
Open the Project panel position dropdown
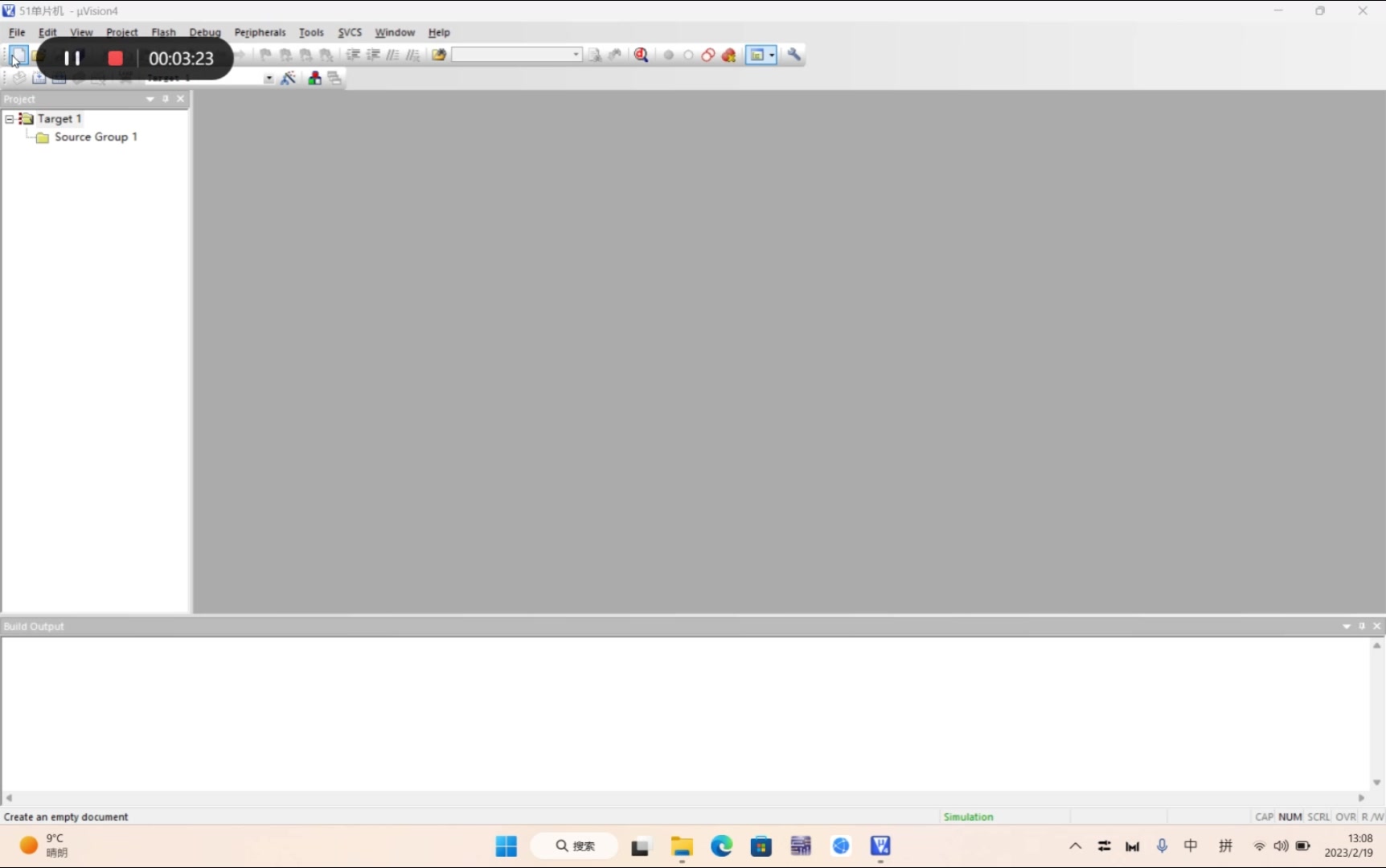click(150, 99)
